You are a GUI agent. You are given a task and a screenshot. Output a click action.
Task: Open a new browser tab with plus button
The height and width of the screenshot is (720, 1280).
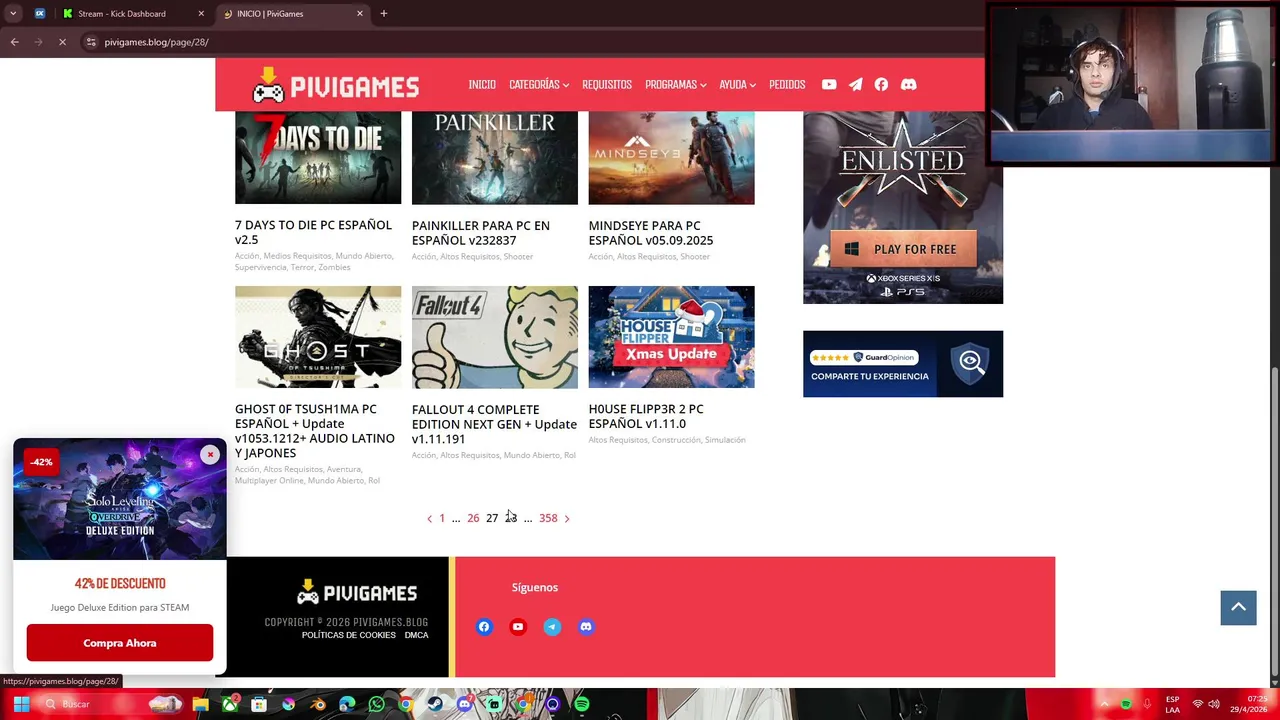[x=384, y=14]
